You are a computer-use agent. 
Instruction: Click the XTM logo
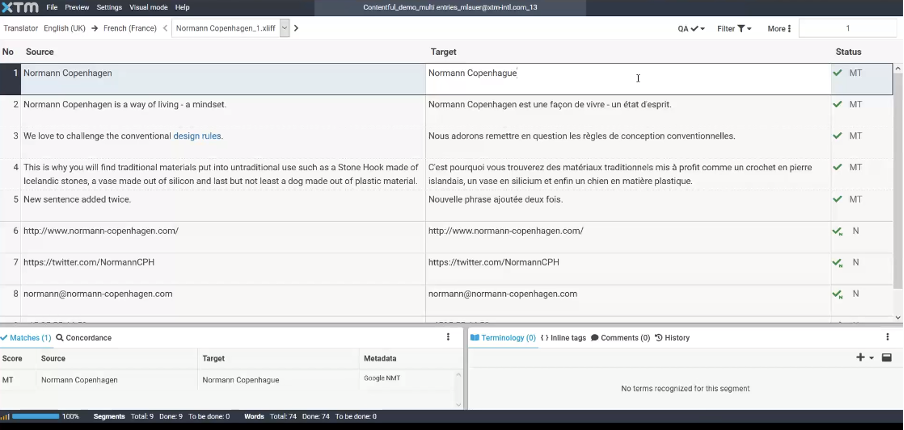point(20,7)
